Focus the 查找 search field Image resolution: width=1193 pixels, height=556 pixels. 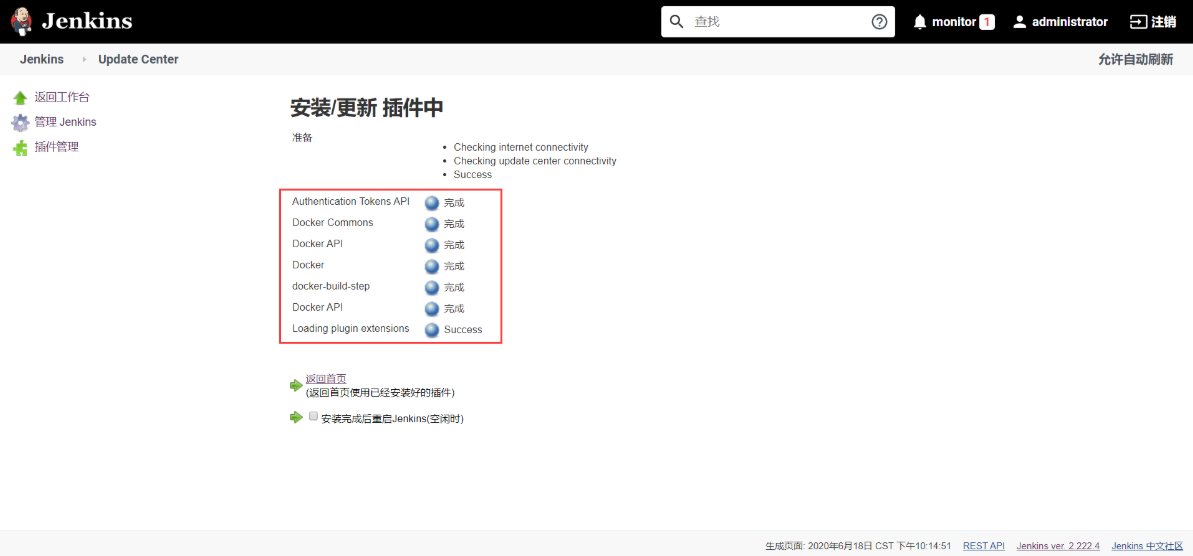click(778, 21)
